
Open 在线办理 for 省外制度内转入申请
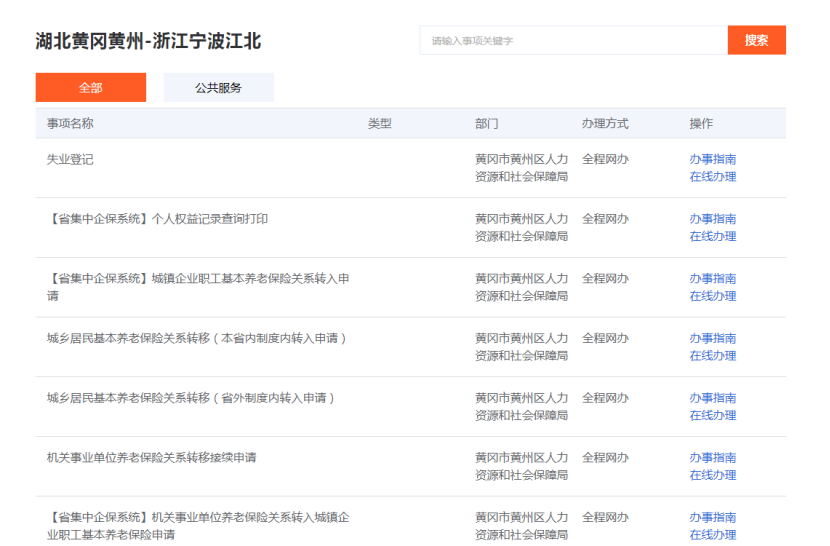(712, 415)
